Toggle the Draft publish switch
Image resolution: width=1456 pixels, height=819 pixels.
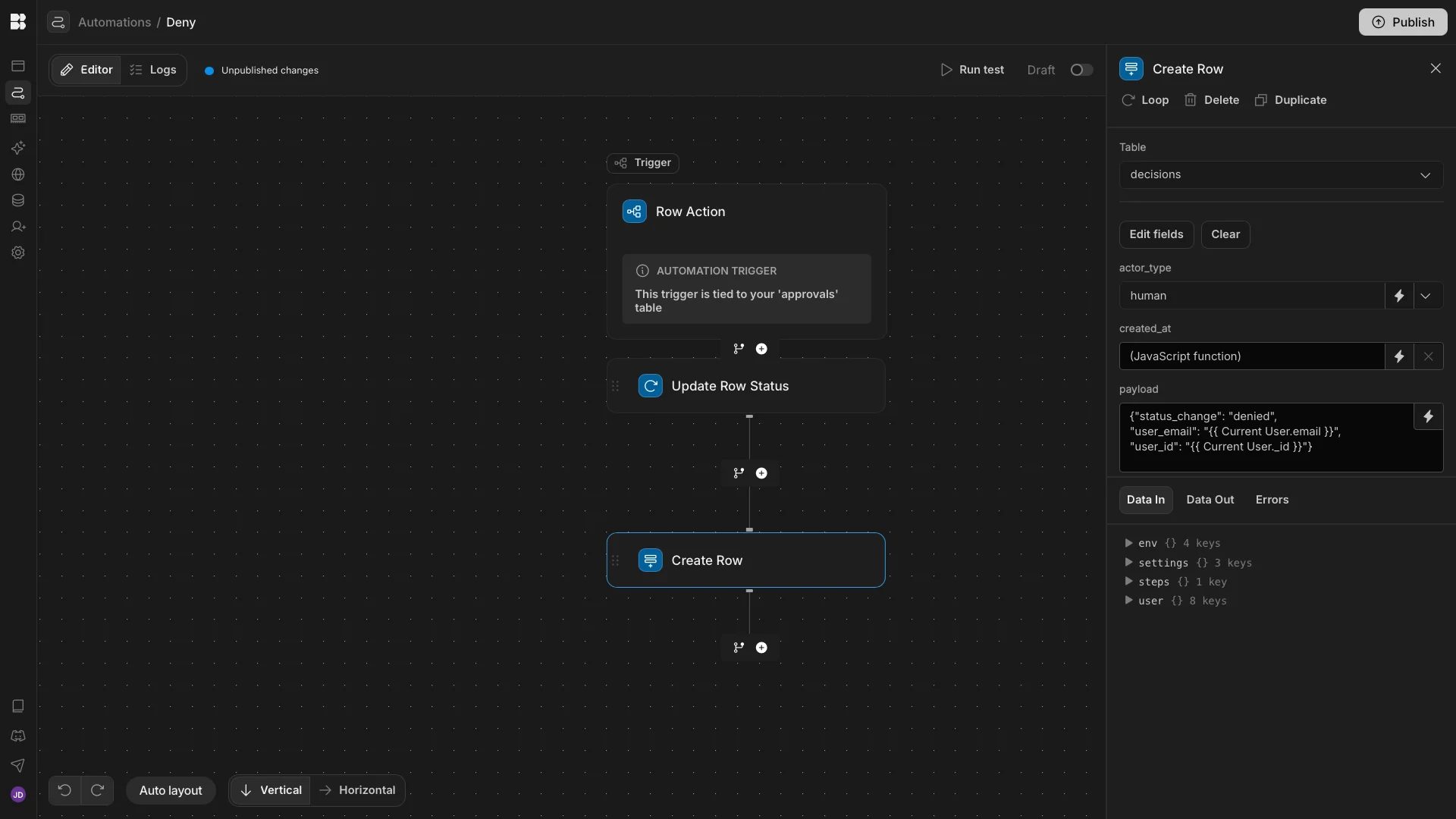(x=1081, y=70)
